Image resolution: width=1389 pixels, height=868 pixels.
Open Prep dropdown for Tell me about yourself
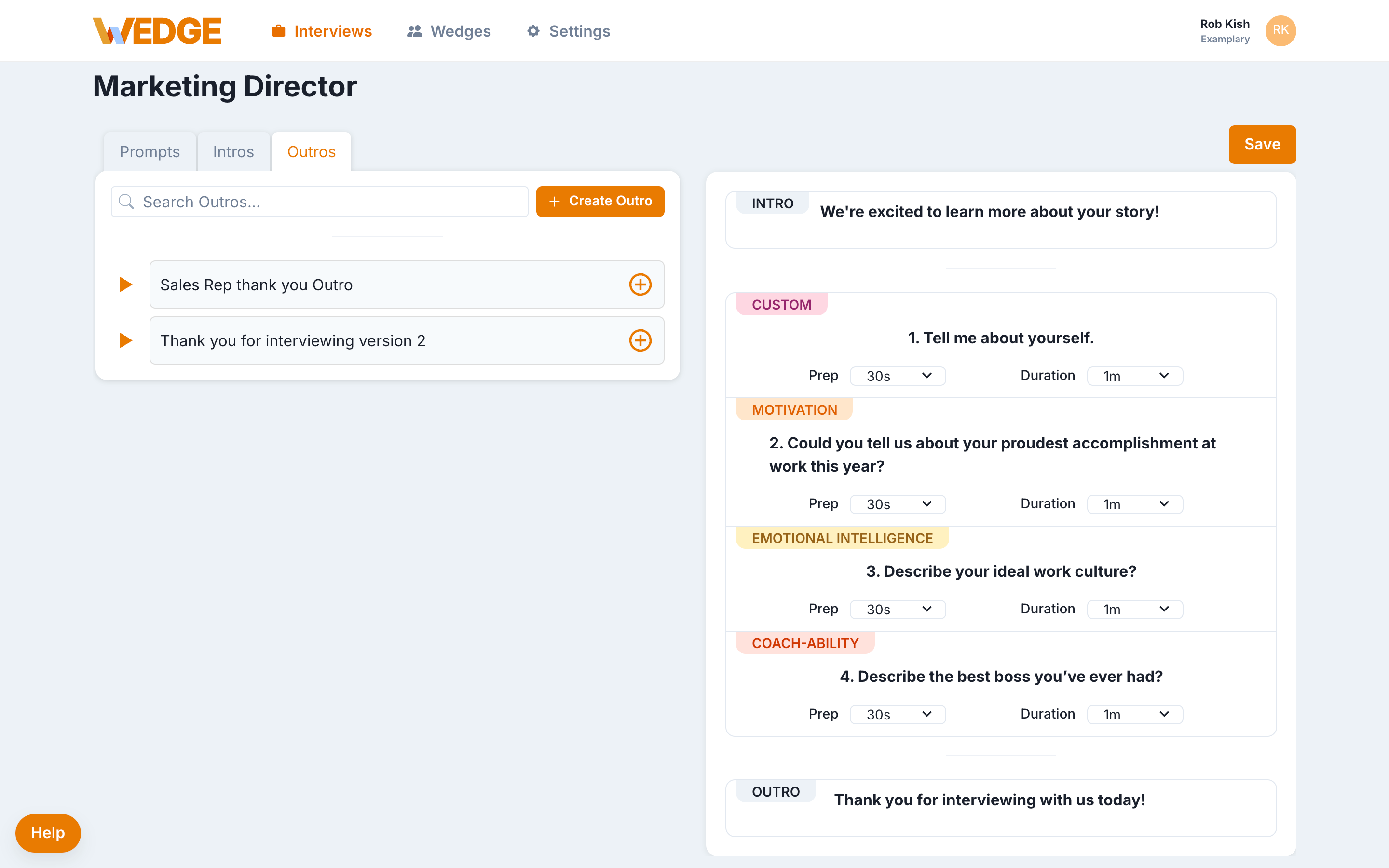[x=898, y=376]
